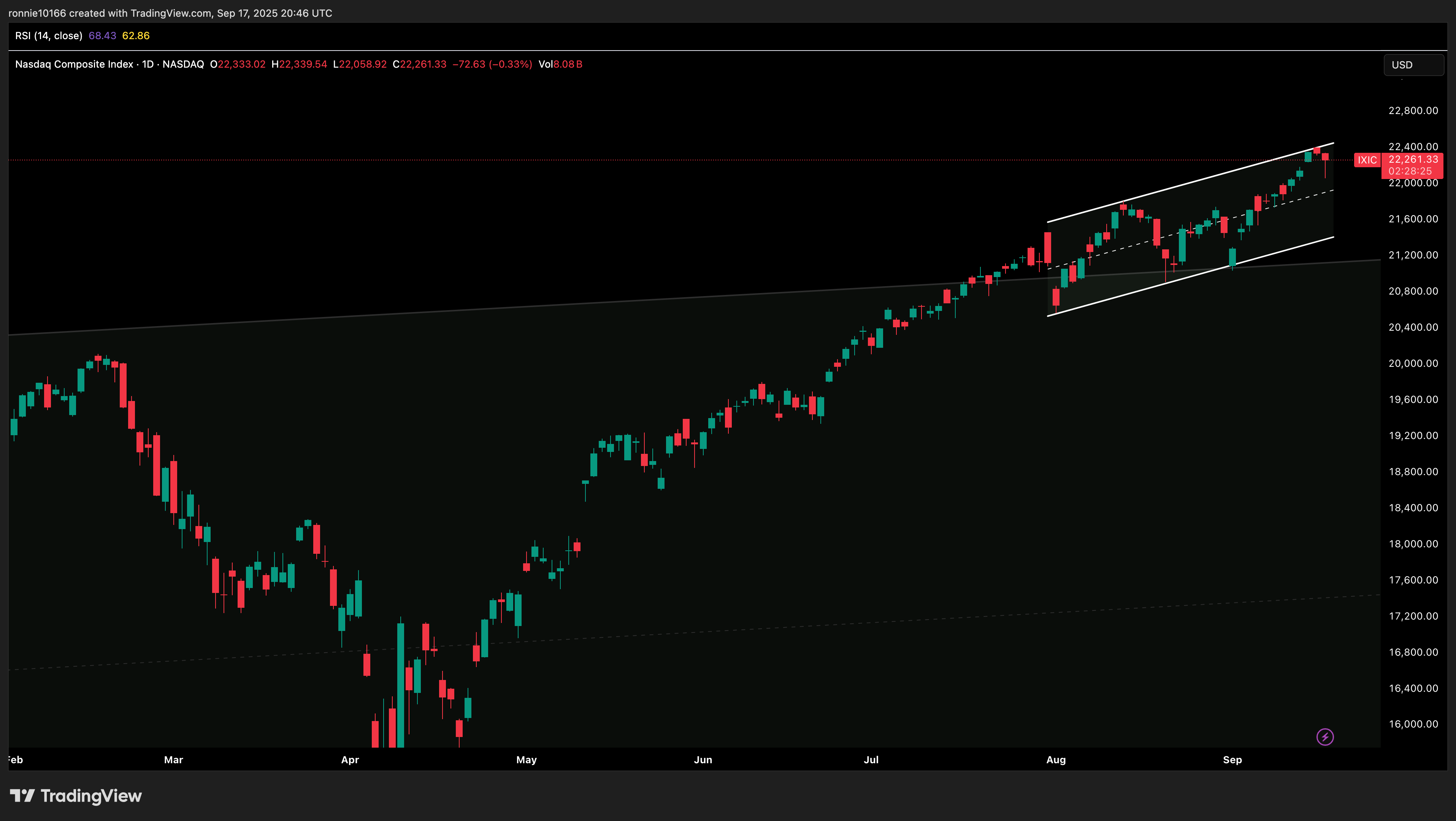Click the Vol 8.08 B reading
This screenshot has height=821, width=1456.
pyautogui.click(x=560, y=64)
